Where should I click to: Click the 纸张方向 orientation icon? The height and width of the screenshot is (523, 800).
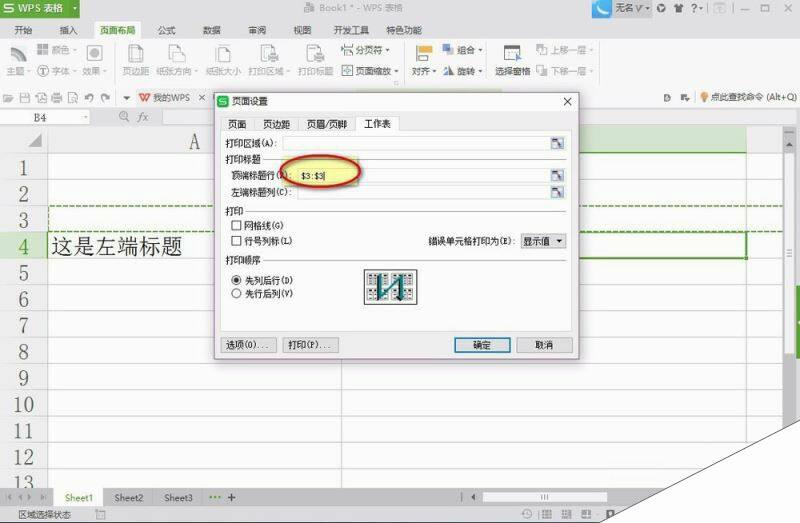[177, 54]
